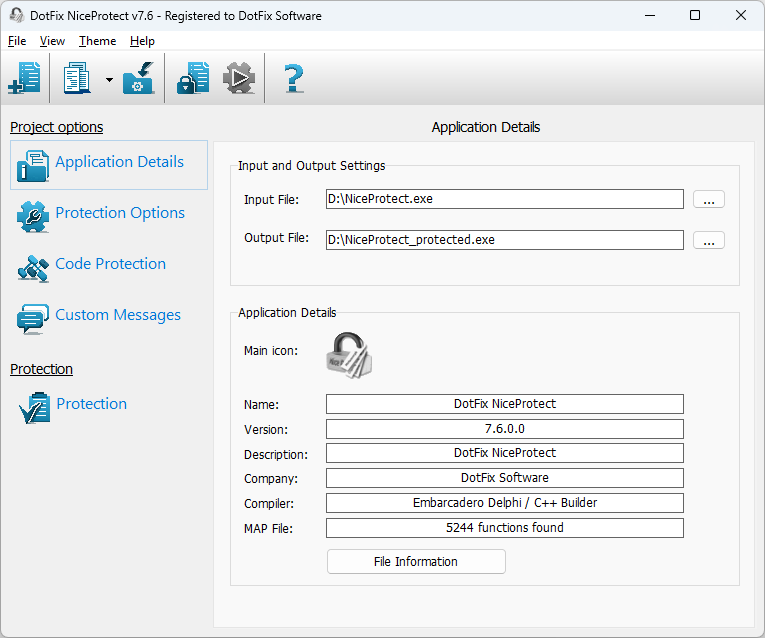Click the Run gear-play toolbar icon
This screenshot has width=765, height=638.
(x=239, y=78)
